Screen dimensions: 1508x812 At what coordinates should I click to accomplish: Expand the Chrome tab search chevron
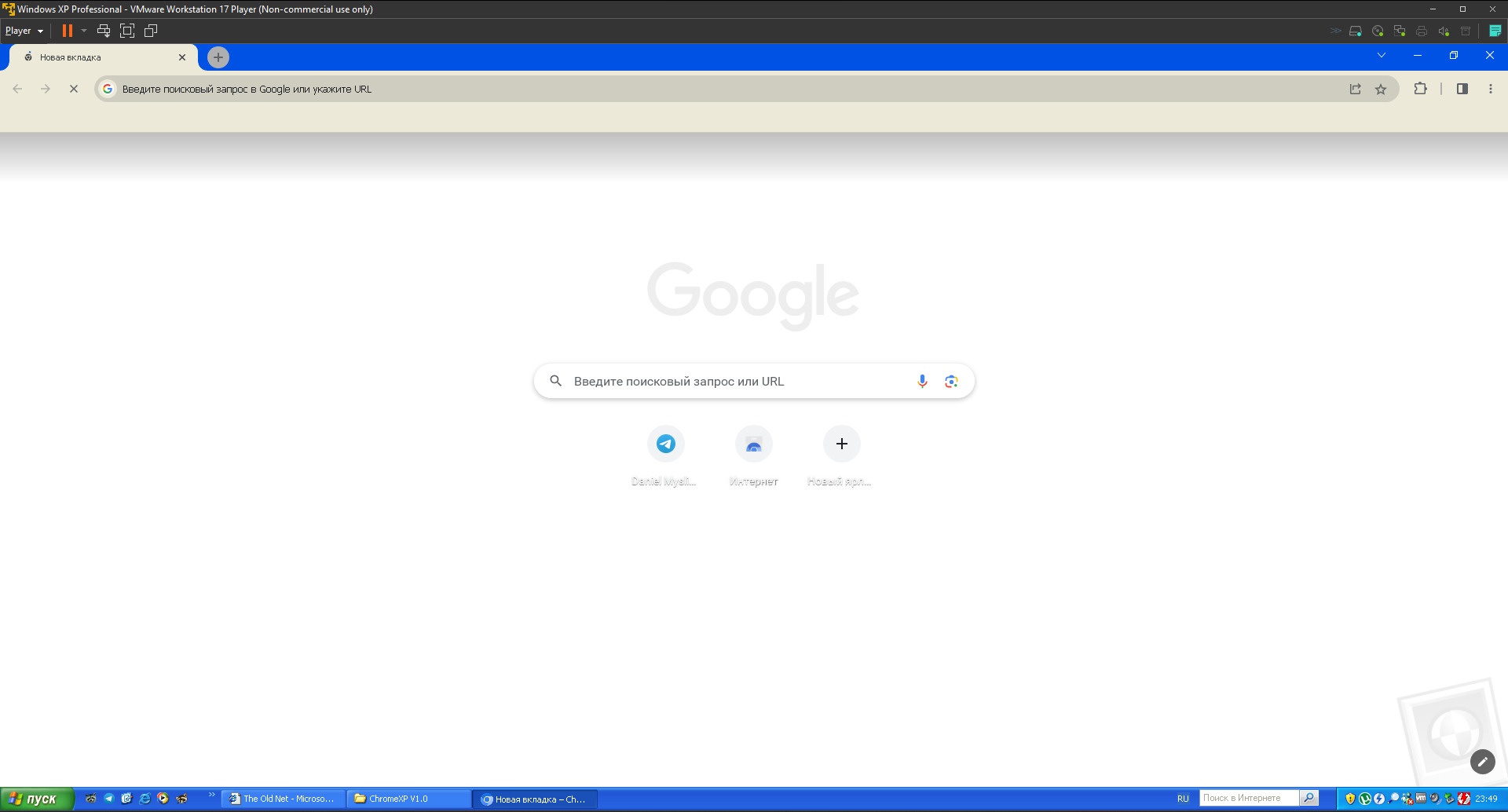[1382, 55]
